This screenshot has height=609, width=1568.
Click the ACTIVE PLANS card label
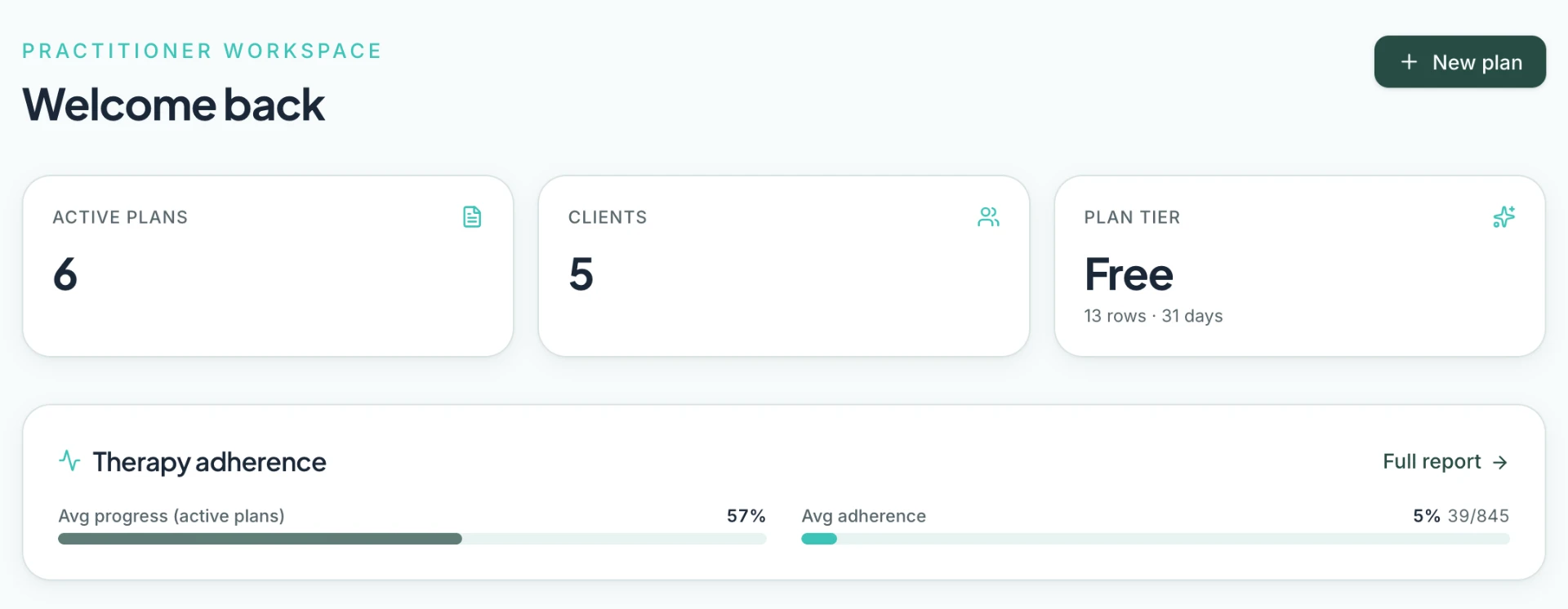(120, 217)
